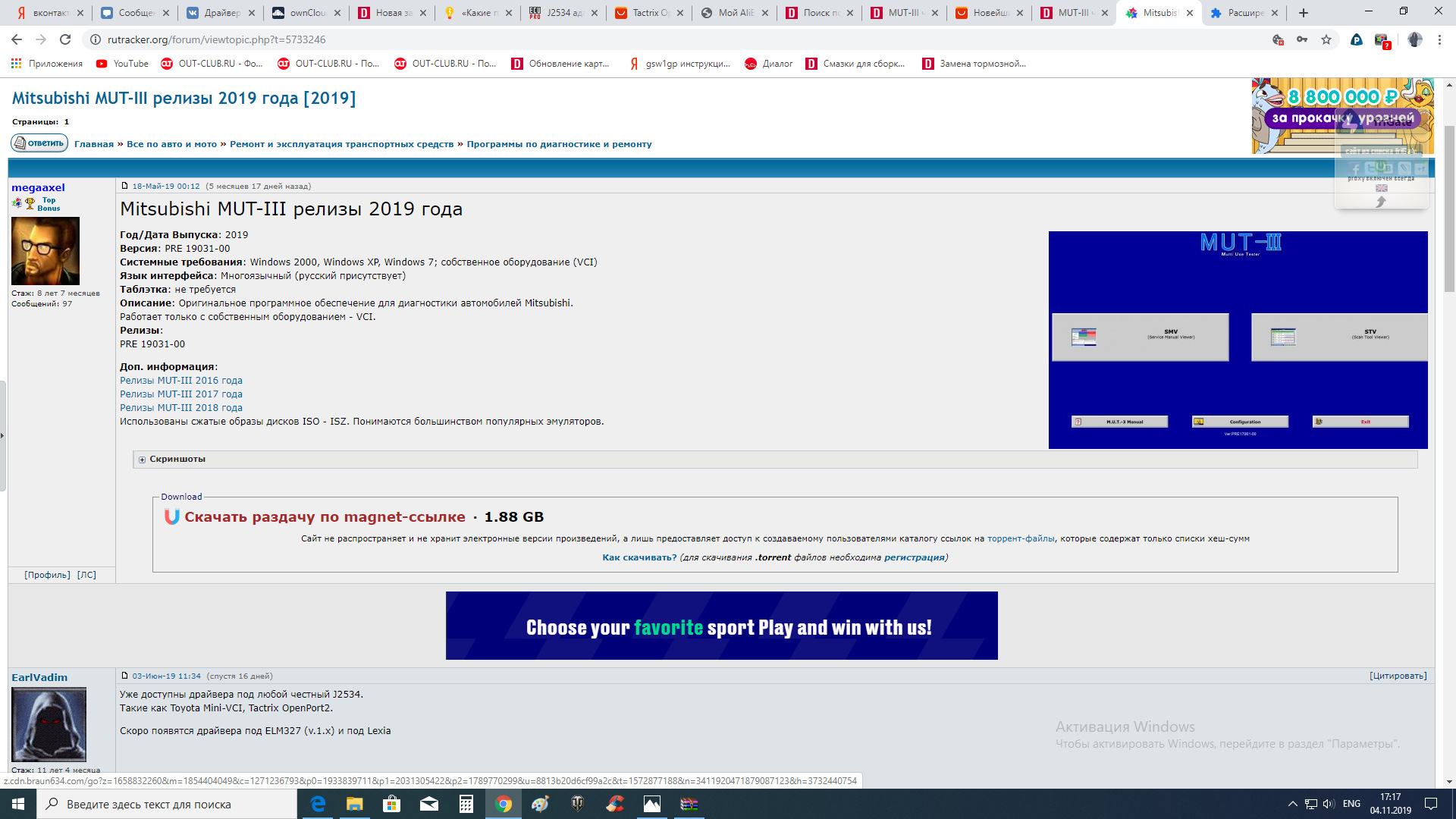Open Chrome three-dot menu
This screenshot has width=1456, height=819.
click(x=1439, y=39)
